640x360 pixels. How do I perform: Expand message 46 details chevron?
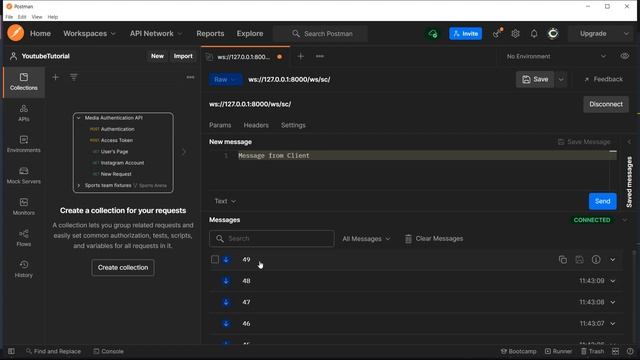pos(613,323)
